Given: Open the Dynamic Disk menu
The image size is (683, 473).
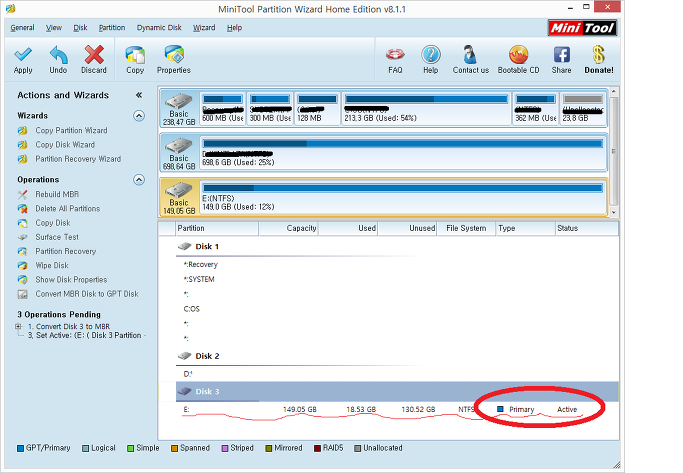Looking at the screenshot, I should tap(159, 28).
